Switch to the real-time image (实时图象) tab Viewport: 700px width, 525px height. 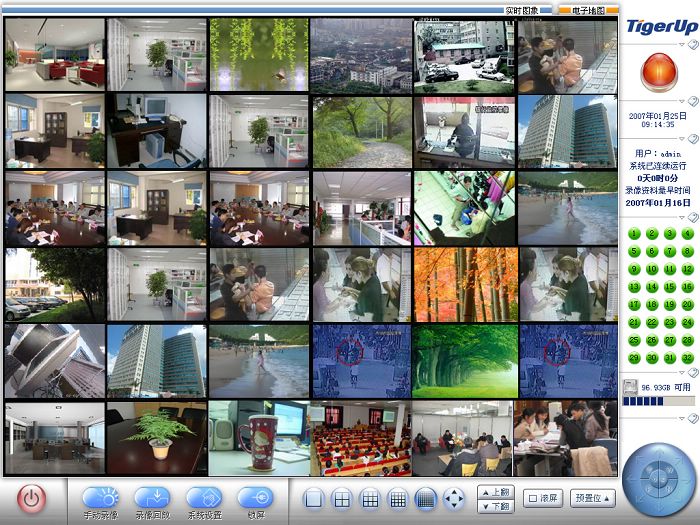(521, 10)
